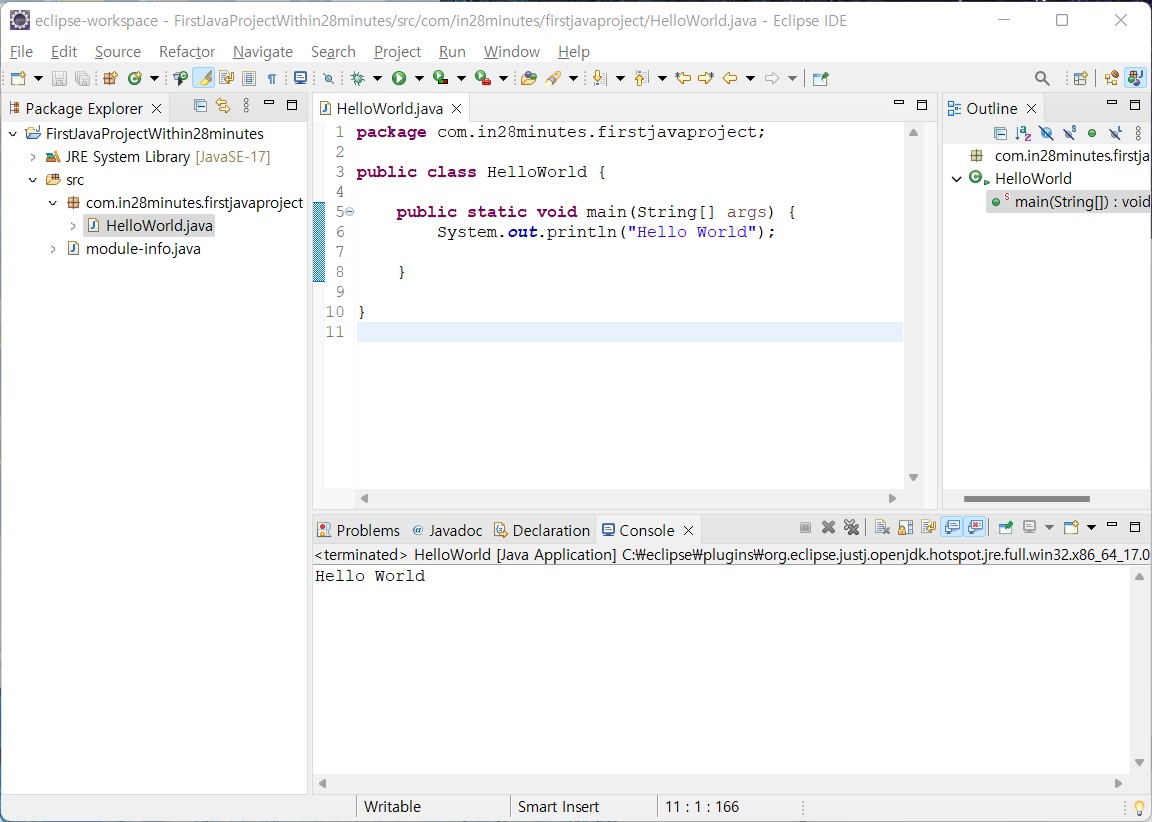
Task: Click the Outline horizontal scrollbar
Action: coord(1026,499)
